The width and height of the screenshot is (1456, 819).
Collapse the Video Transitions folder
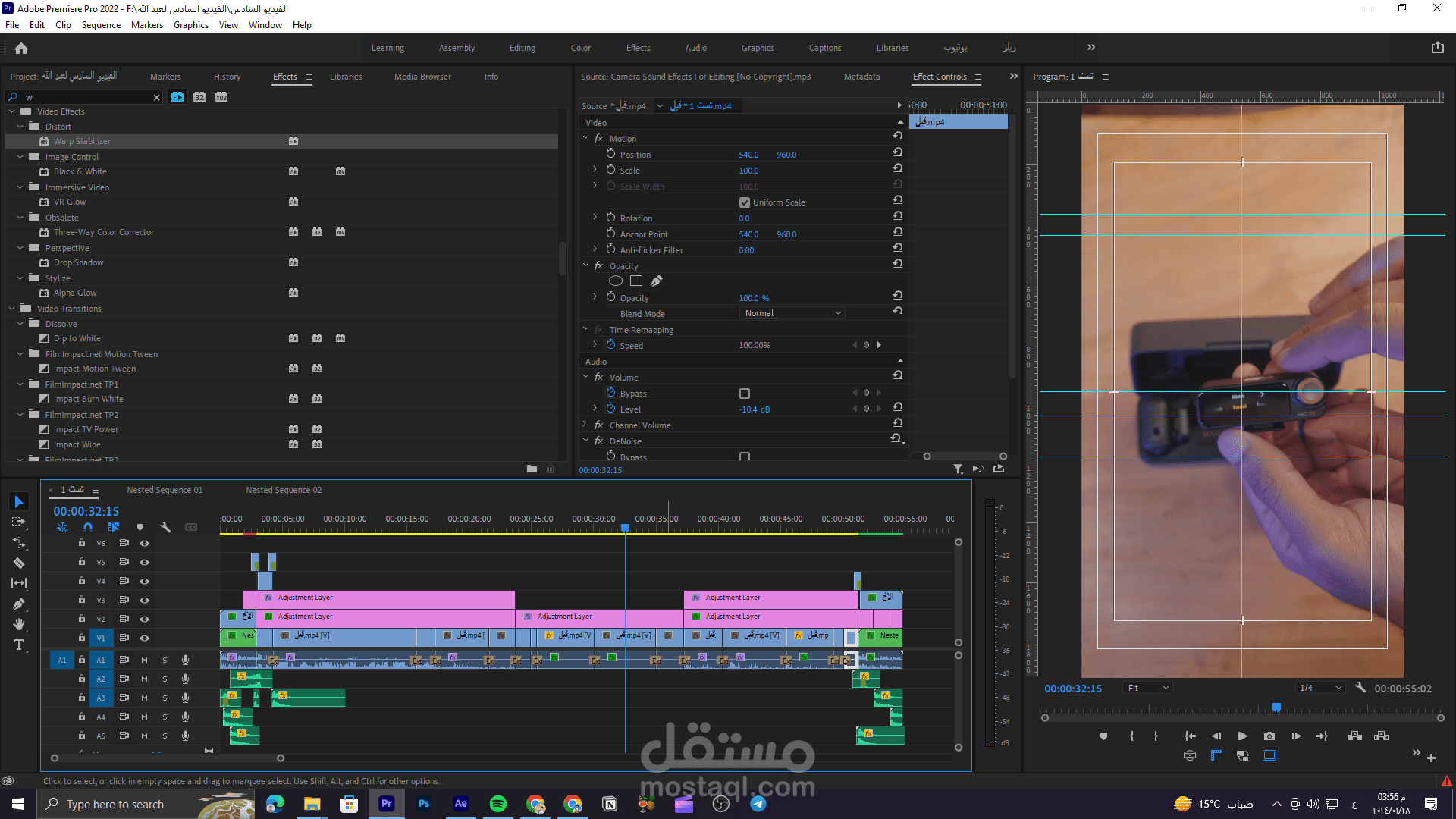pos(12,309)
